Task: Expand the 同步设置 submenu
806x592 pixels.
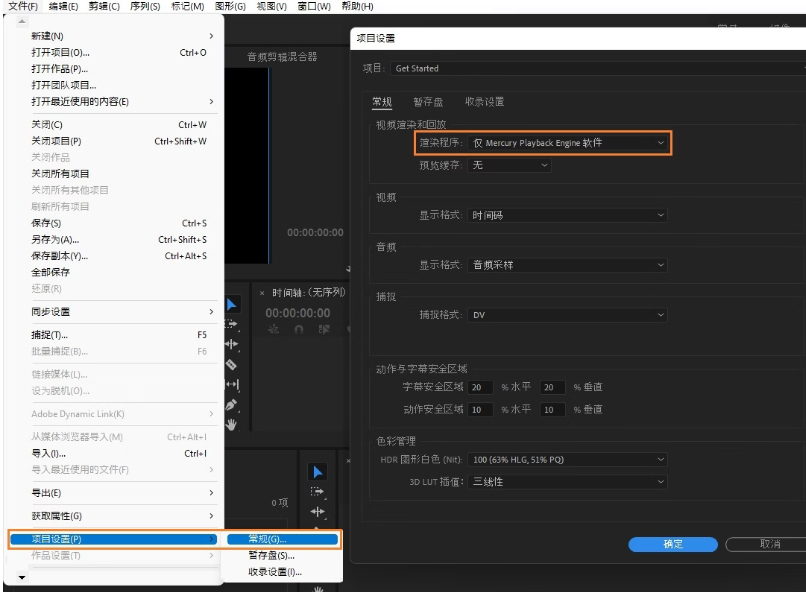Action: tap(123, 312)
